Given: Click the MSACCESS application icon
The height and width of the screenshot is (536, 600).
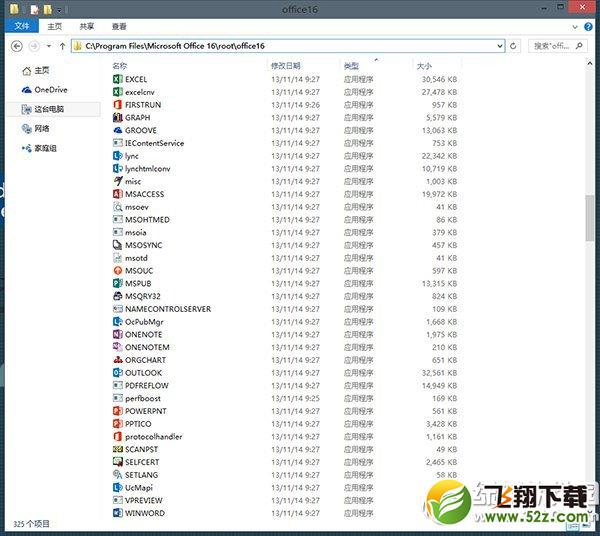Looking at the screenshot, I should (118, 194).
